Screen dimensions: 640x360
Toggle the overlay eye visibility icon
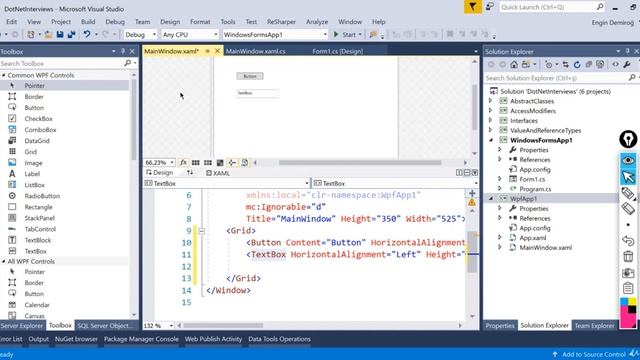pos(628,160)
